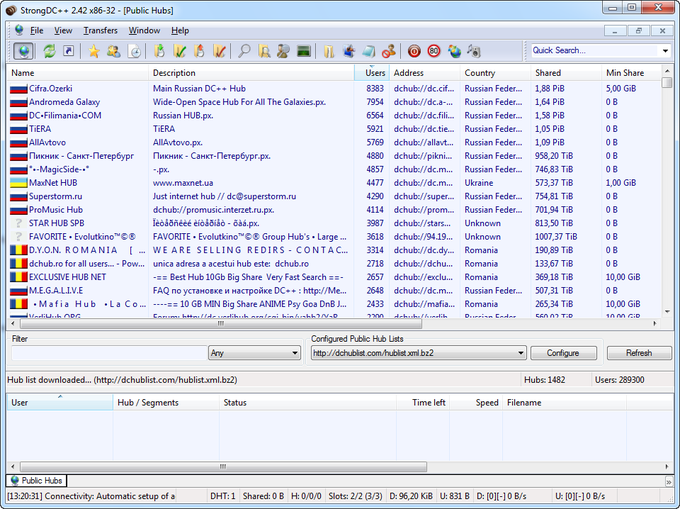Click the tab bar overflow chevron
The width and height of the screenshot is (680, 509).
pos(668,481)
